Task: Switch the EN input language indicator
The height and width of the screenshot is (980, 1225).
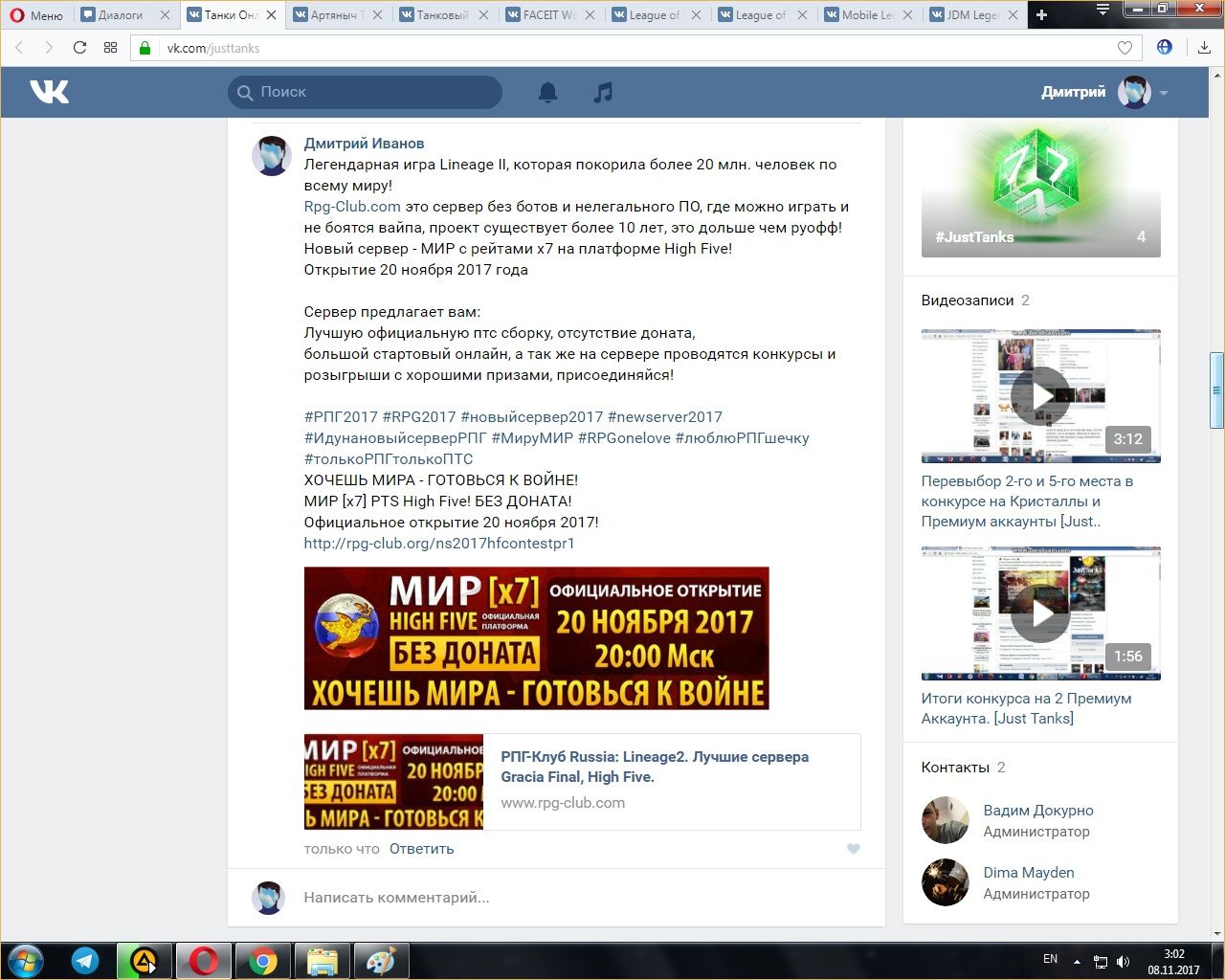Action: pos(1050,959)
